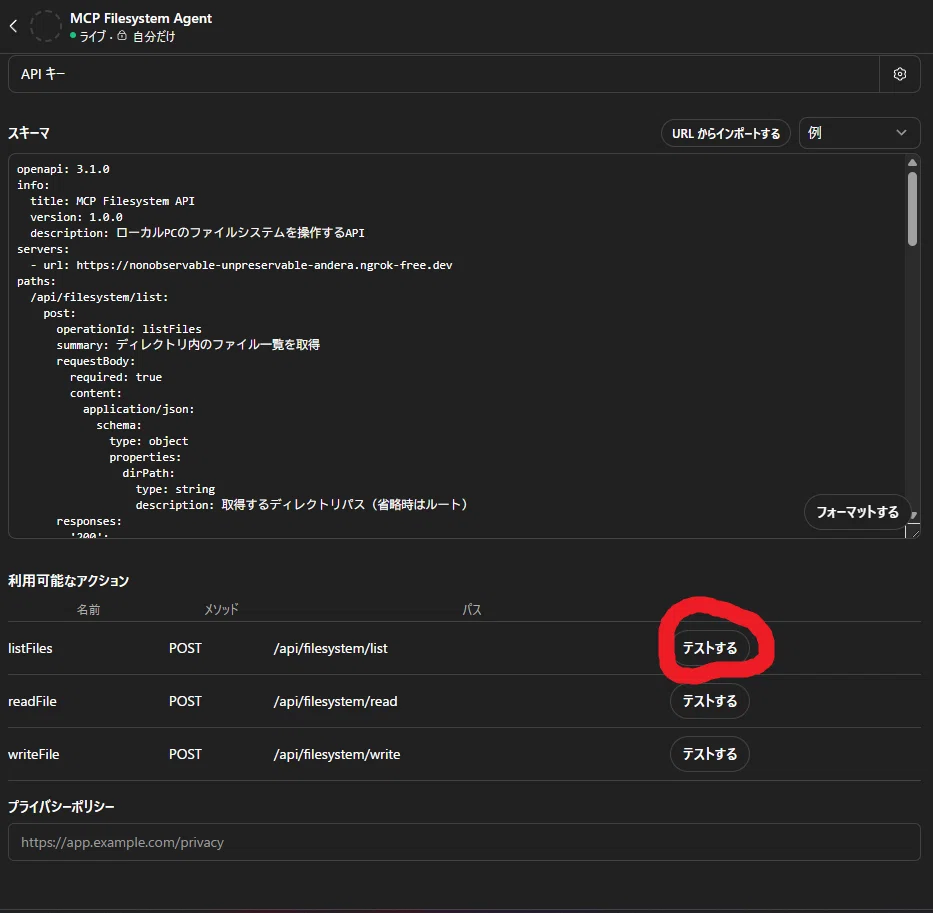
Task: Click the メソッド column header
Action: click(221, 609)
